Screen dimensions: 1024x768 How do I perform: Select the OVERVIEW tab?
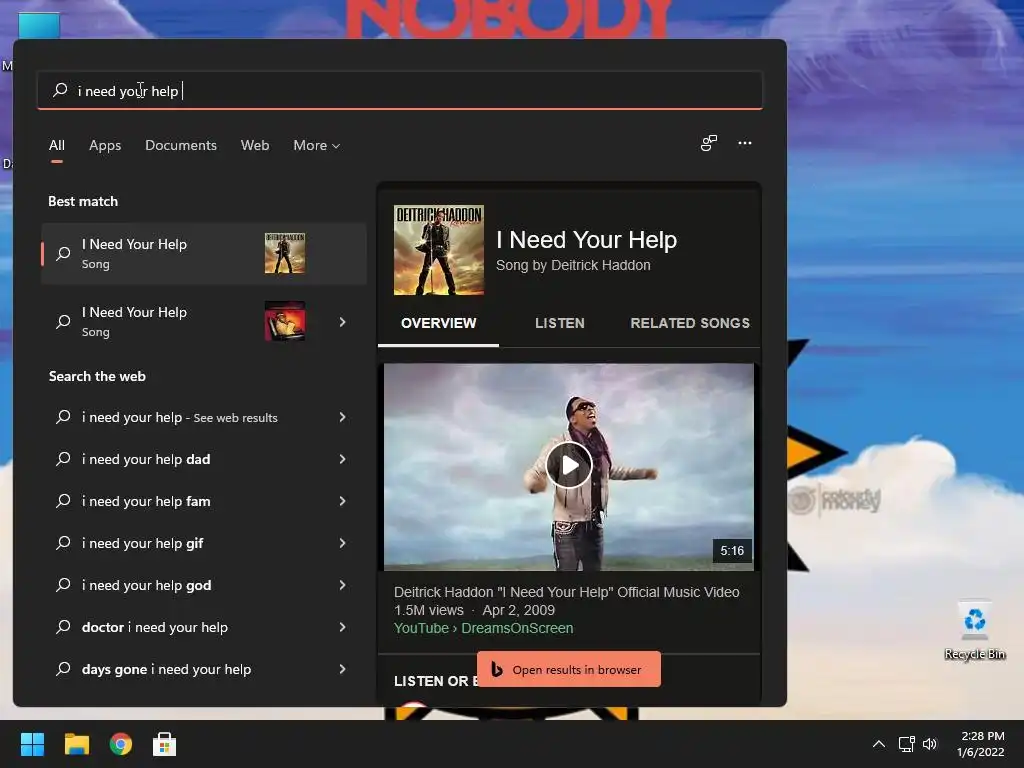[x=438, y=323]
